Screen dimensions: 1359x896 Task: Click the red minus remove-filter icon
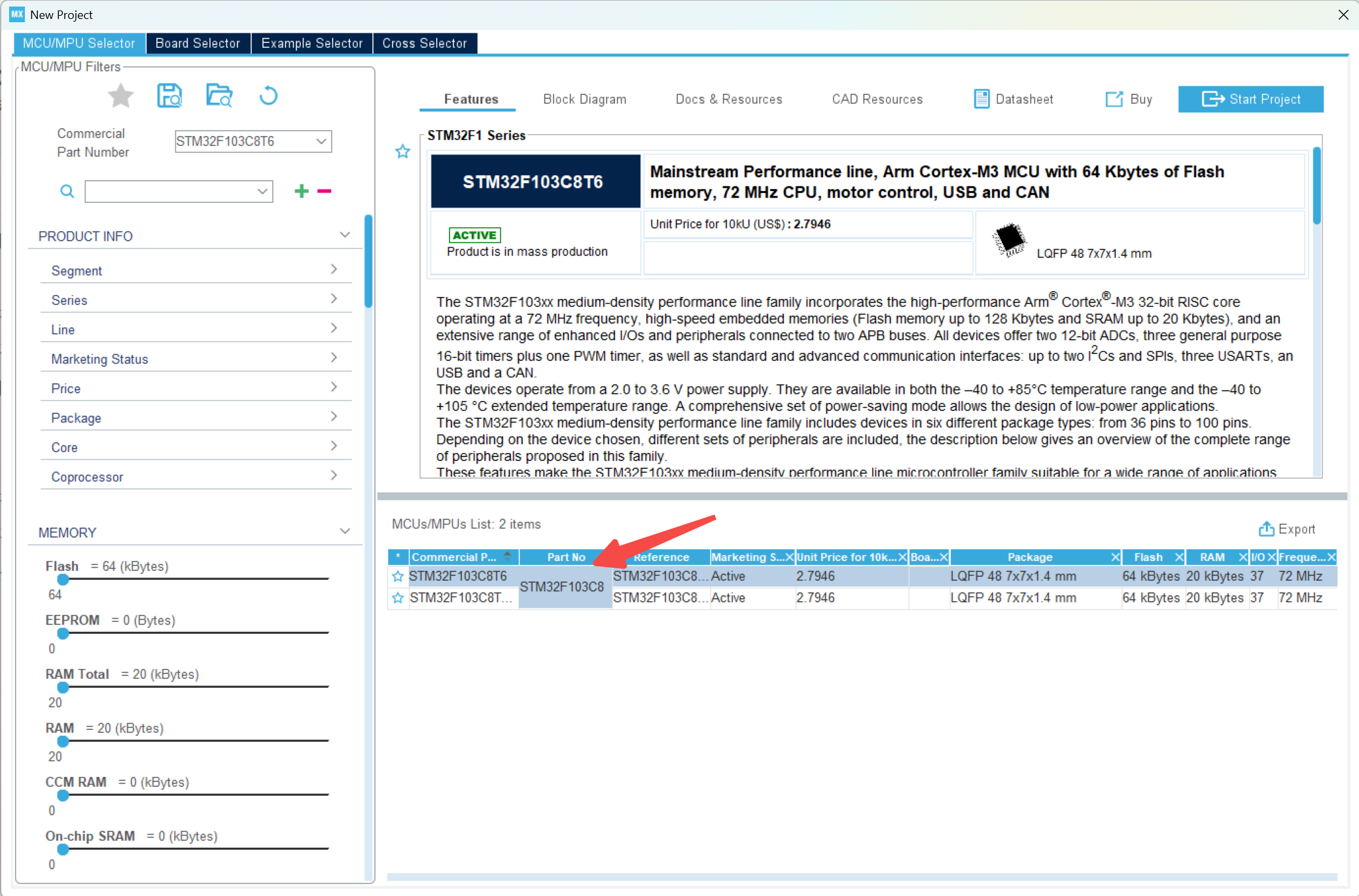click(325, 191)
